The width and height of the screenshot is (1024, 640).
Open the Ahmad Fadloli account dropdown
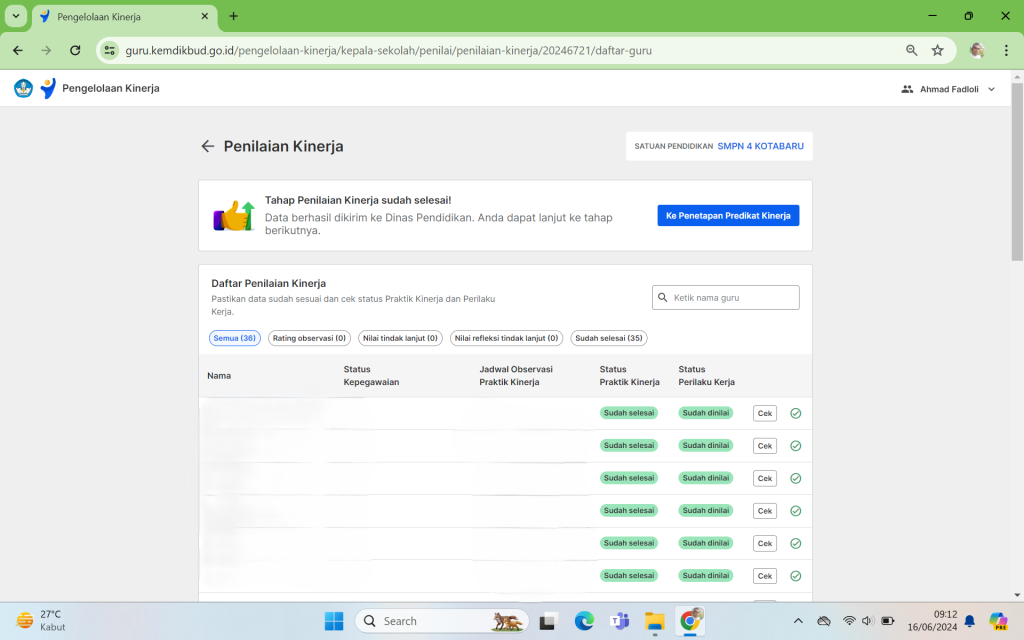(948, 89)
